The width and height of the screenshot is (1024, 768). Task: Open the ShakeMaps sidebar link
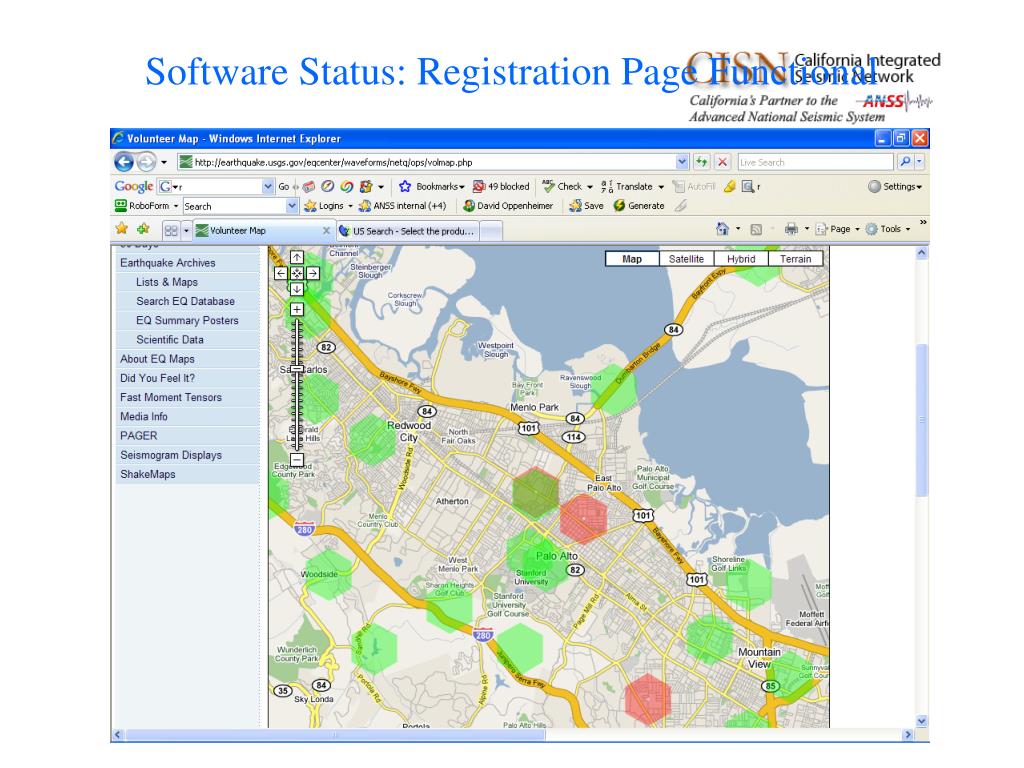[x=148, y=474]
